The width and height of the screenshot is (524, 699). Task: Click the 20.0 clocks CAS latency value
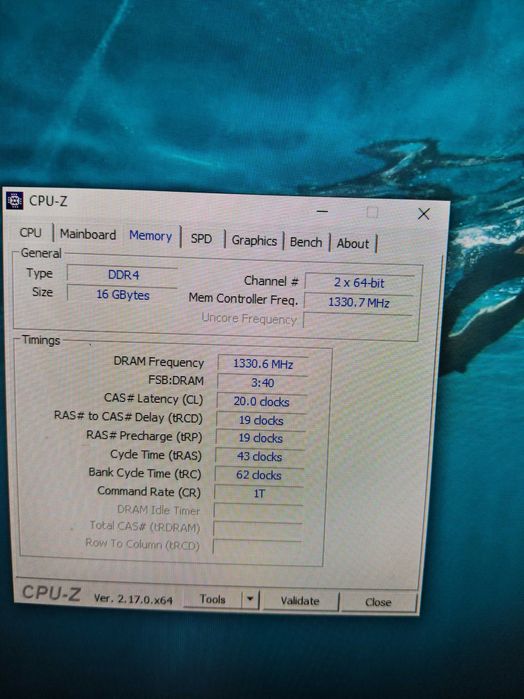click(261, 402)
